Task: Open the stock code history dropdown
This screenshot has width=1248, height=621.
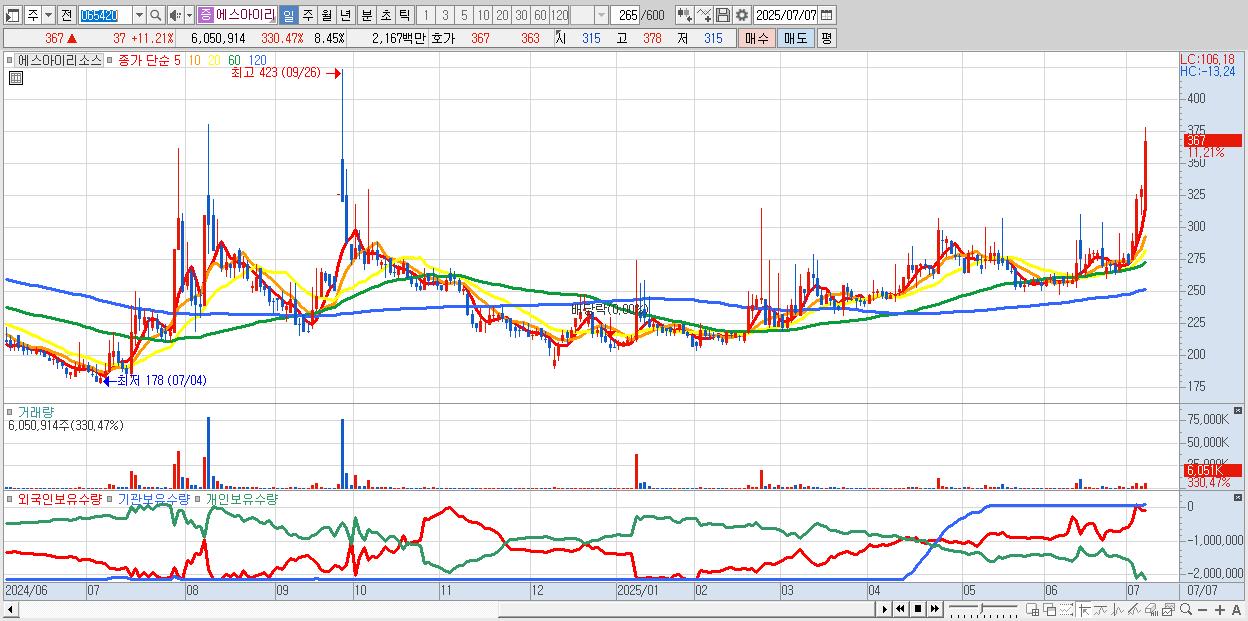Action: [139, 15]
